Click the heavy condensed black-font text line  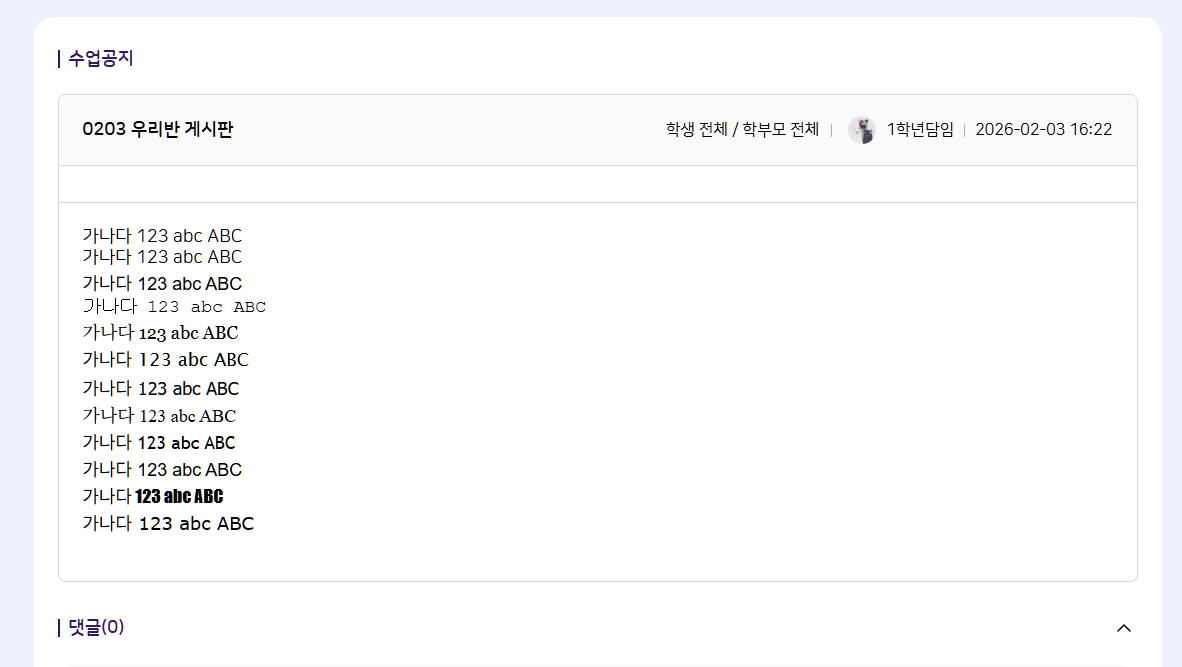(153, 496)
